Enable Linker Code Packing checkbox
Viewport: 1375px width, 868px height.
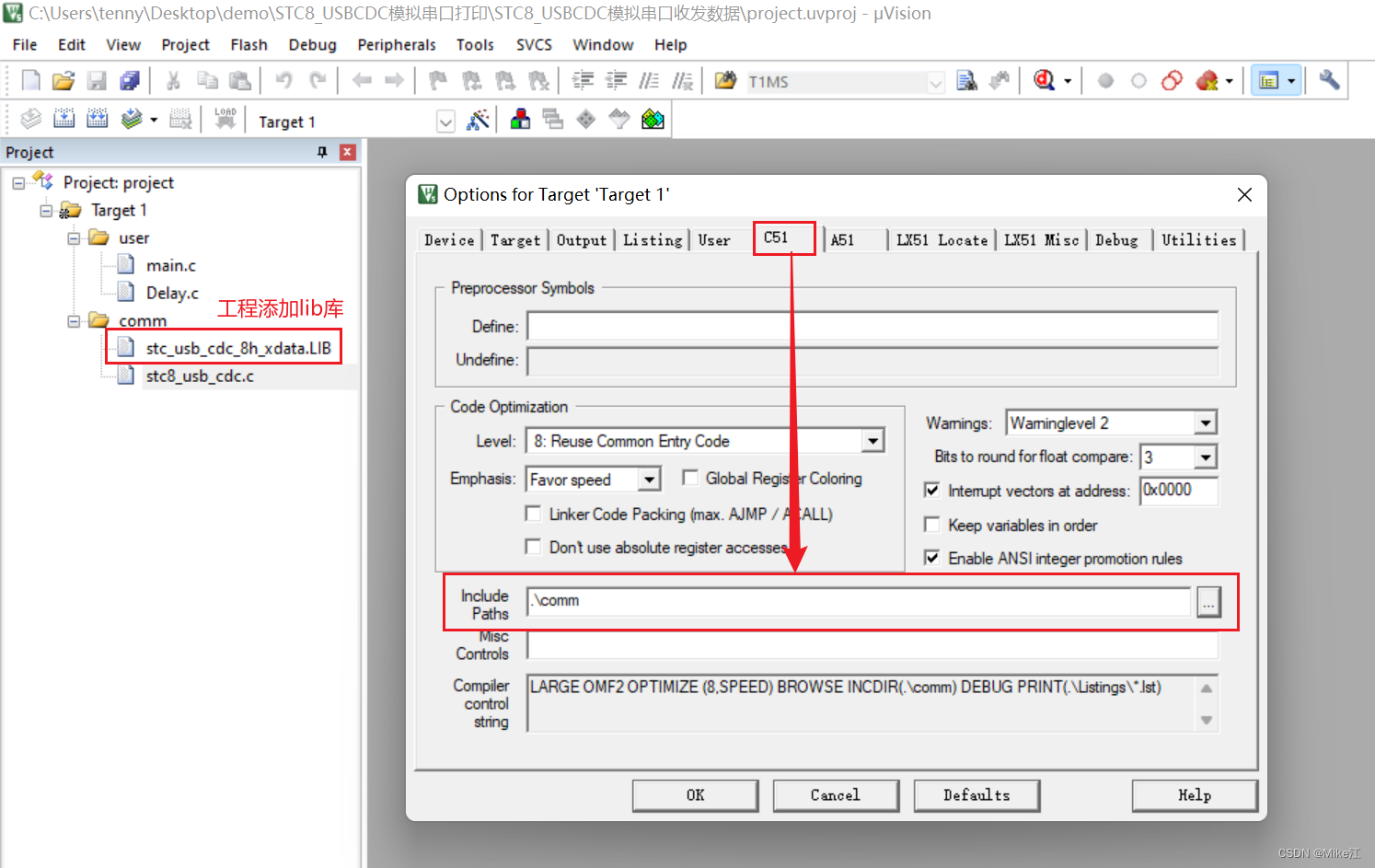pyautogui.click(x=533, y=514)
